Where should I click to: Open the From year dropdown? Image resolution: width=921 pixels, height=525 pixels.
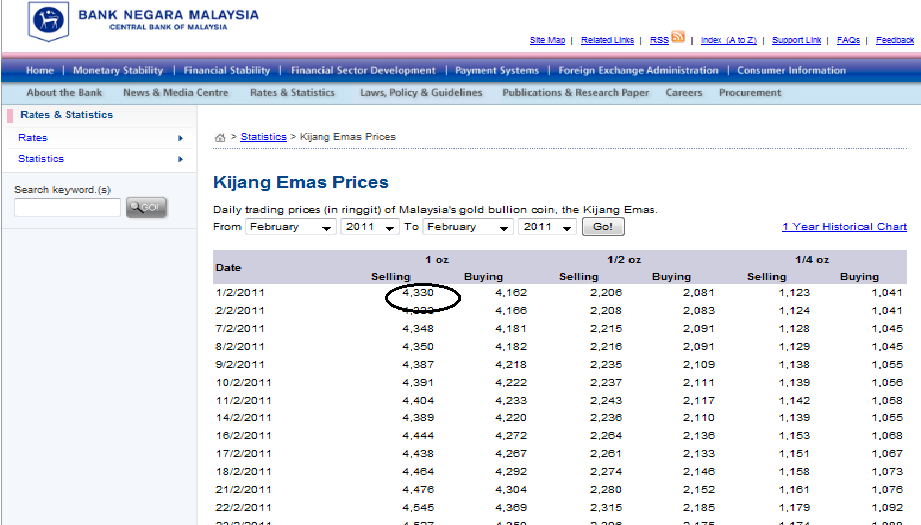tap(370, 227)
